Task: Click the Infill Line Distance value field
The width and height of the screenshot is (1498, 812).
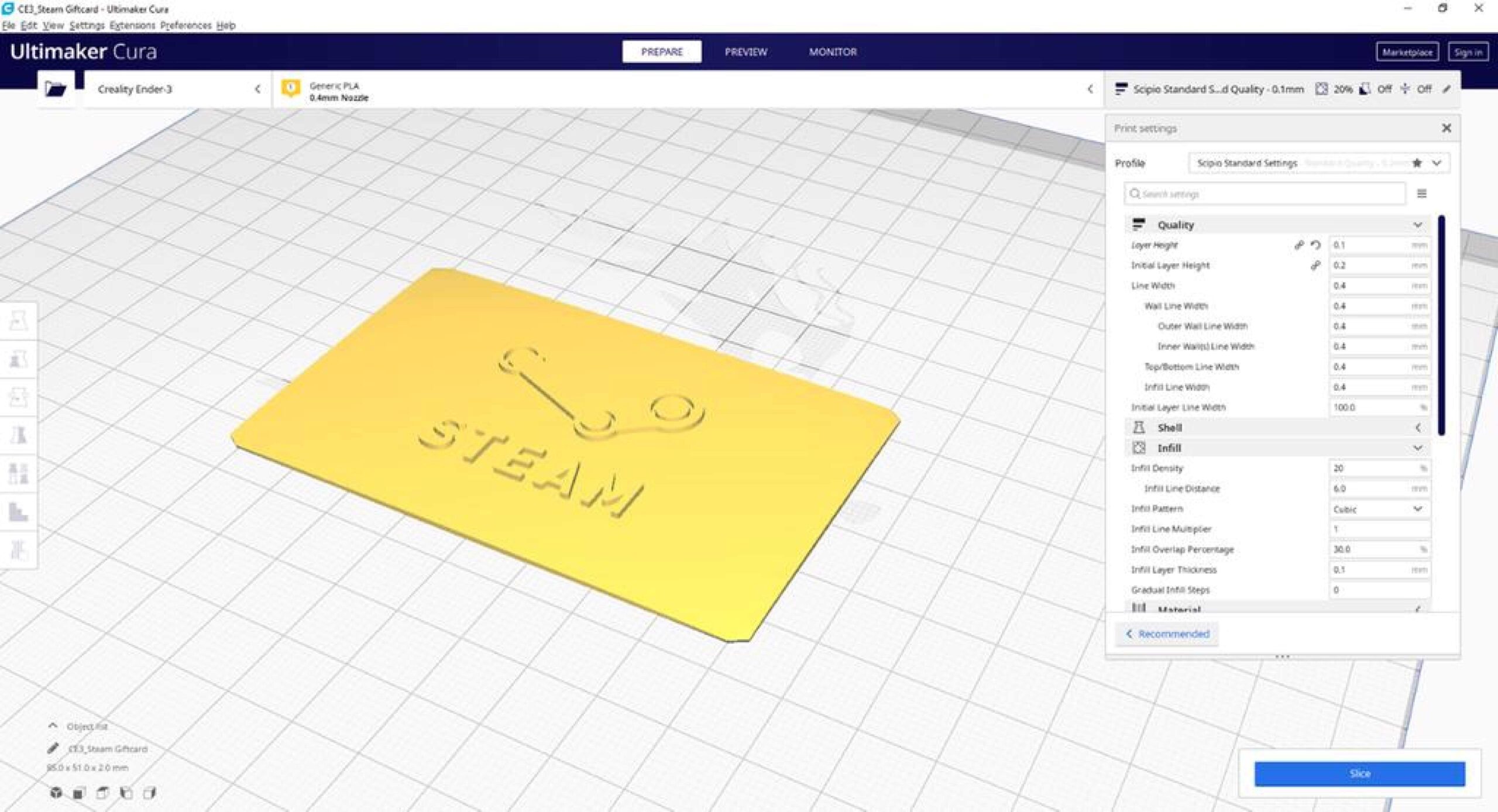Action: click(1380, 488)
